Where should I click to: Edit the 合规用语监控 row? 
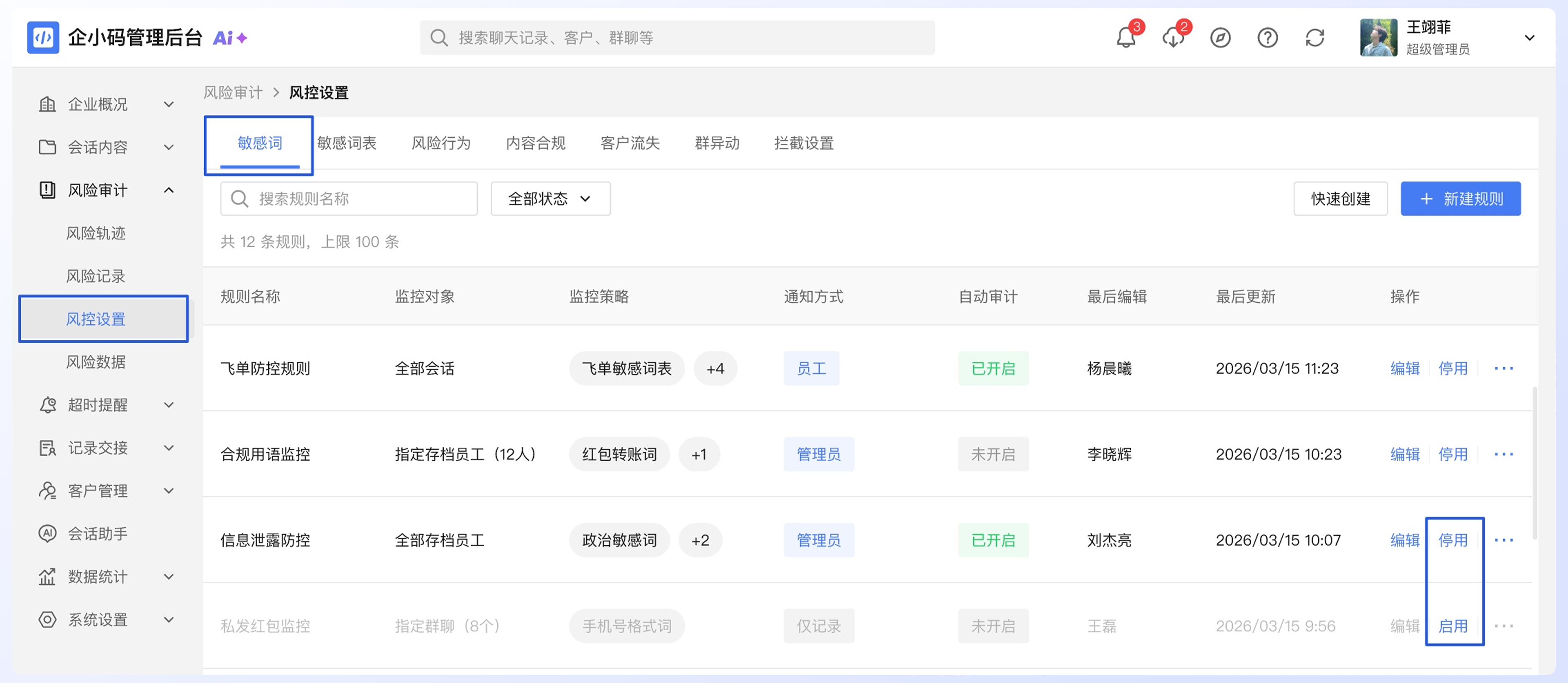pyautogui.click(x=1405, y=454)
